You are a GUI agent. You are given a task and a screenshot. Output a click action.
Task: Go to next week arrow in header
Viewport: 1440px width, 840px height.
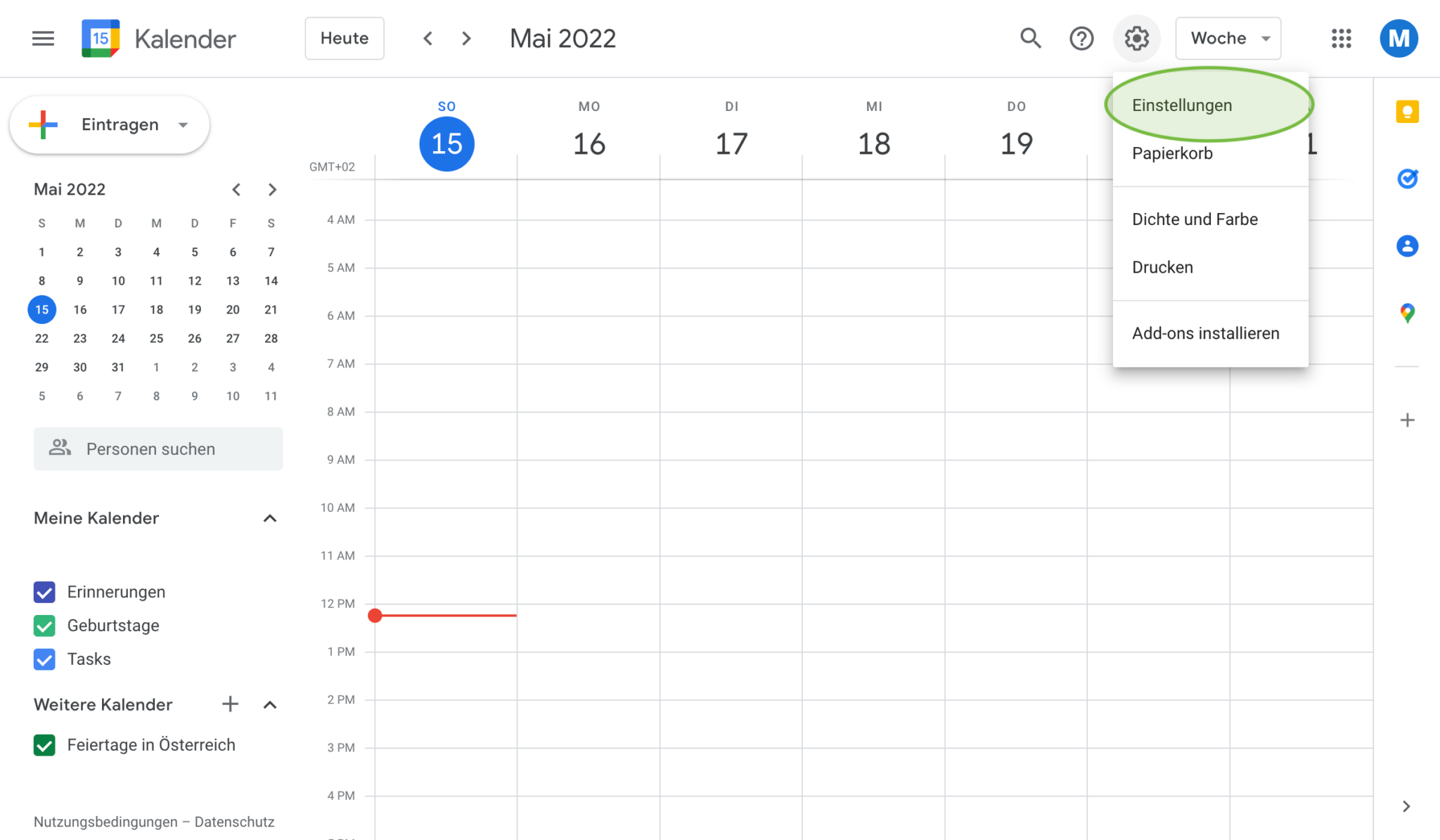point(466,38)
